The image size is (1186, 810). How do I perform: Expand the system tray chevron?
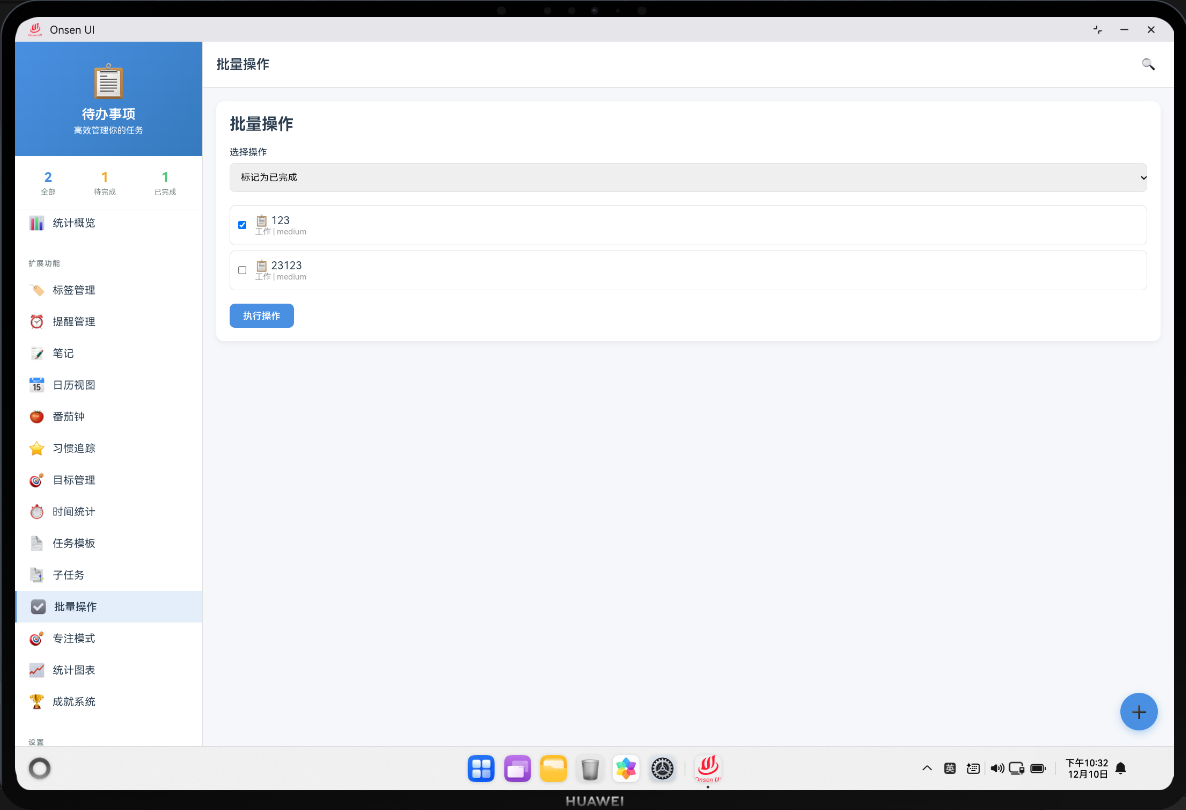tap(927, 768)
